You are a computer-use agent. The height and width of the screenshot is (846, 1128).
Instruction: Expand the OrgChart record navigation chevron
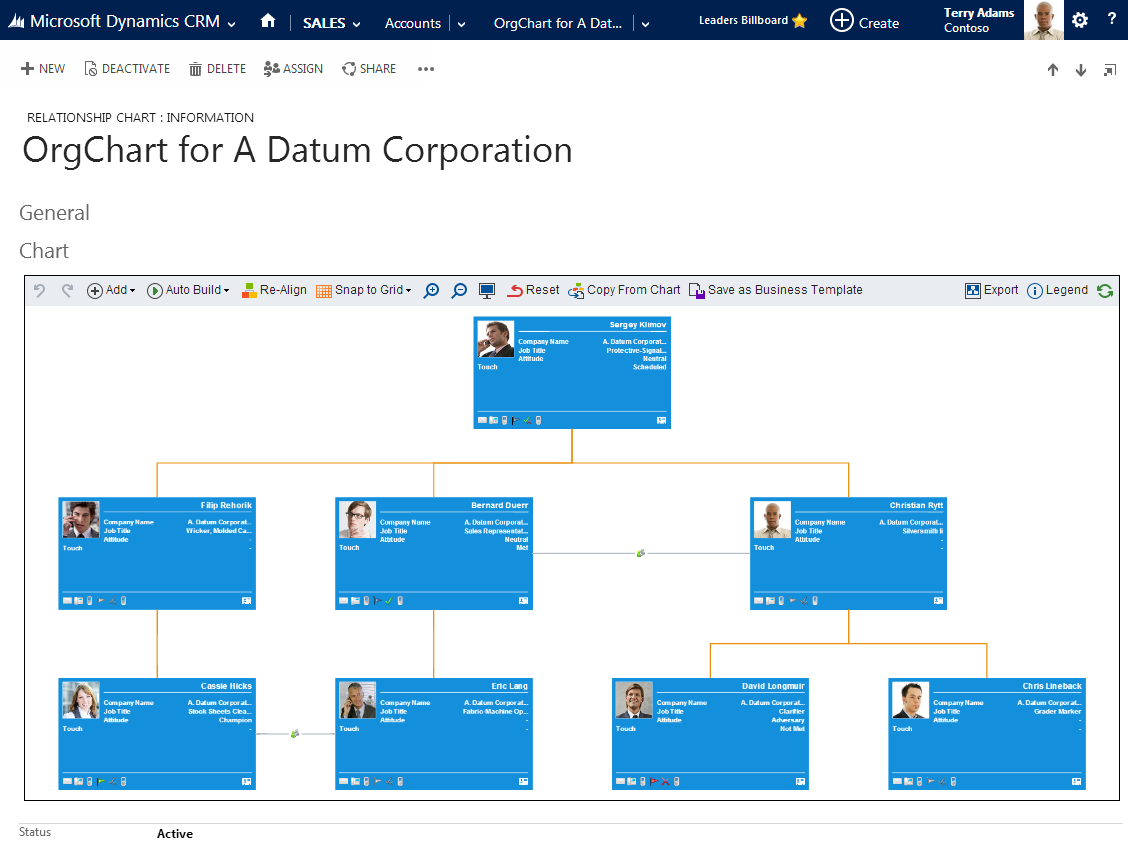(x=645, y=24)
